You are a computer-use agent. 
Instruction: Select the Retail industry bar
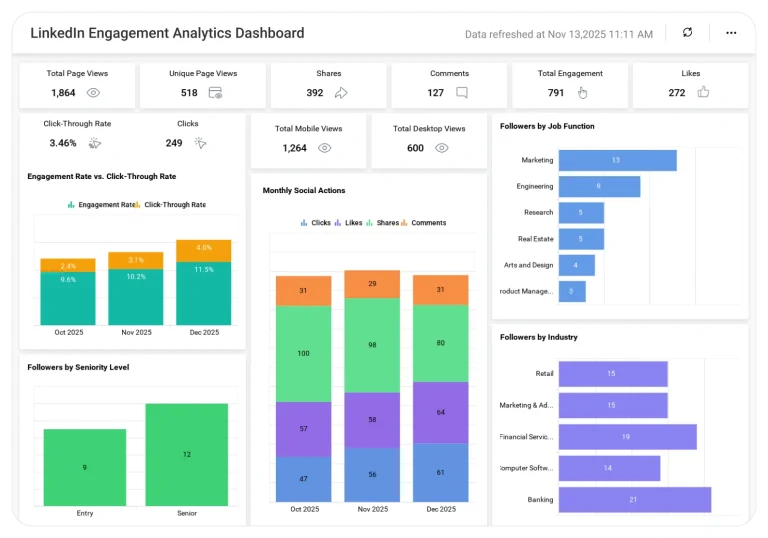pyautogui.click(x=613, y=374)
